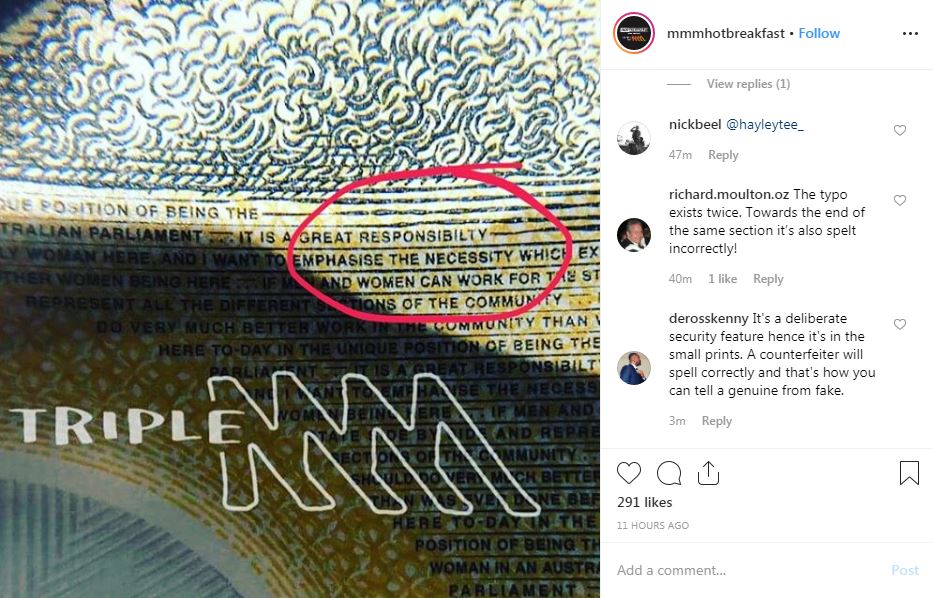Follow mmmhotbreakfast
The width and height of the screenshot is (933, 598).
pos(819,33)
